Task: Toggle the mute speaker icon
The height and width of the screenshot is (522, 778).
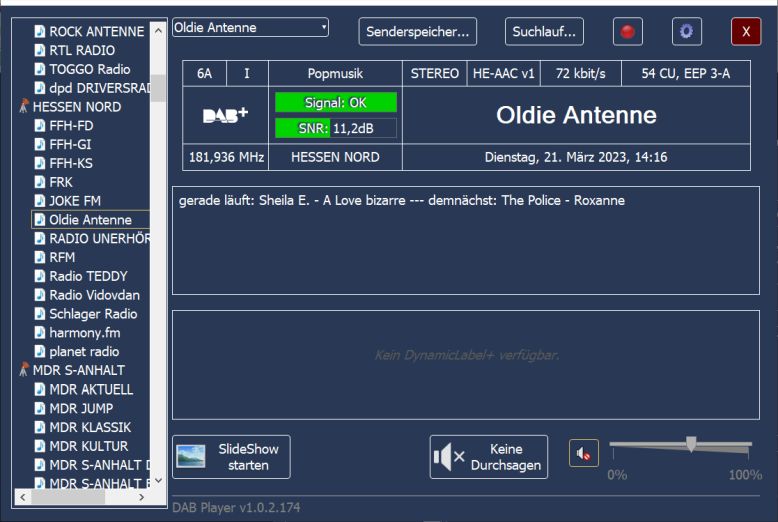Action: point(584,455)
